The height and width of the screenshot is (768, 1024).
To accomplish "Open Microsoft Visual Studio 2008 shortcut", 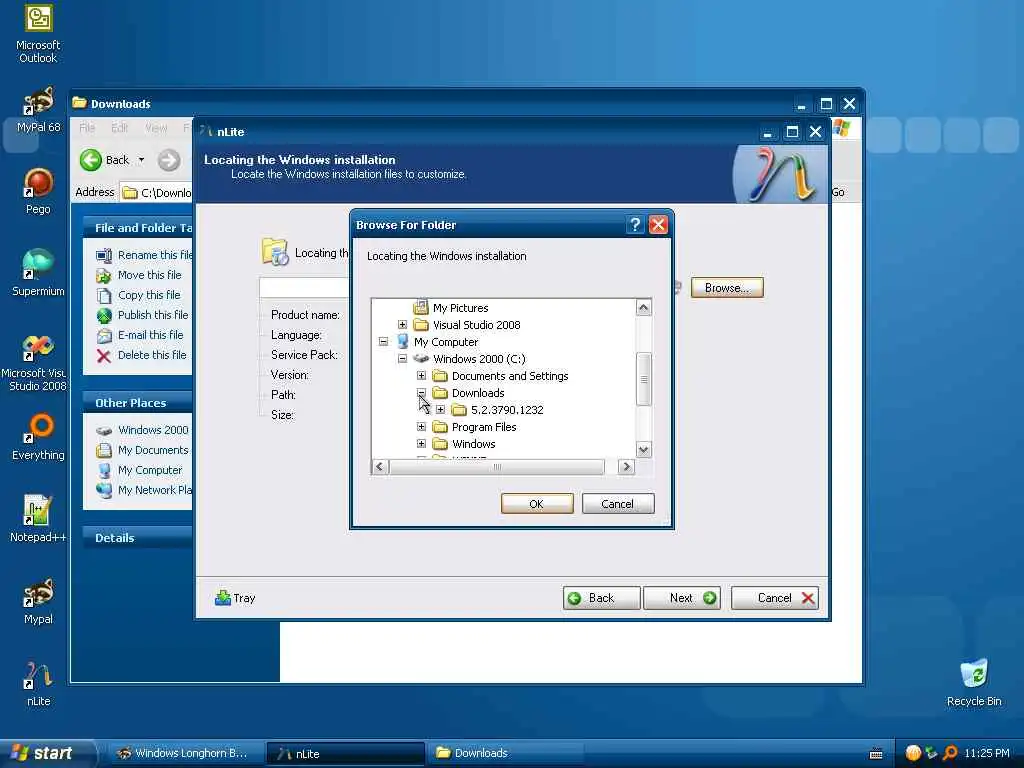I will click(x=37, y=363).
